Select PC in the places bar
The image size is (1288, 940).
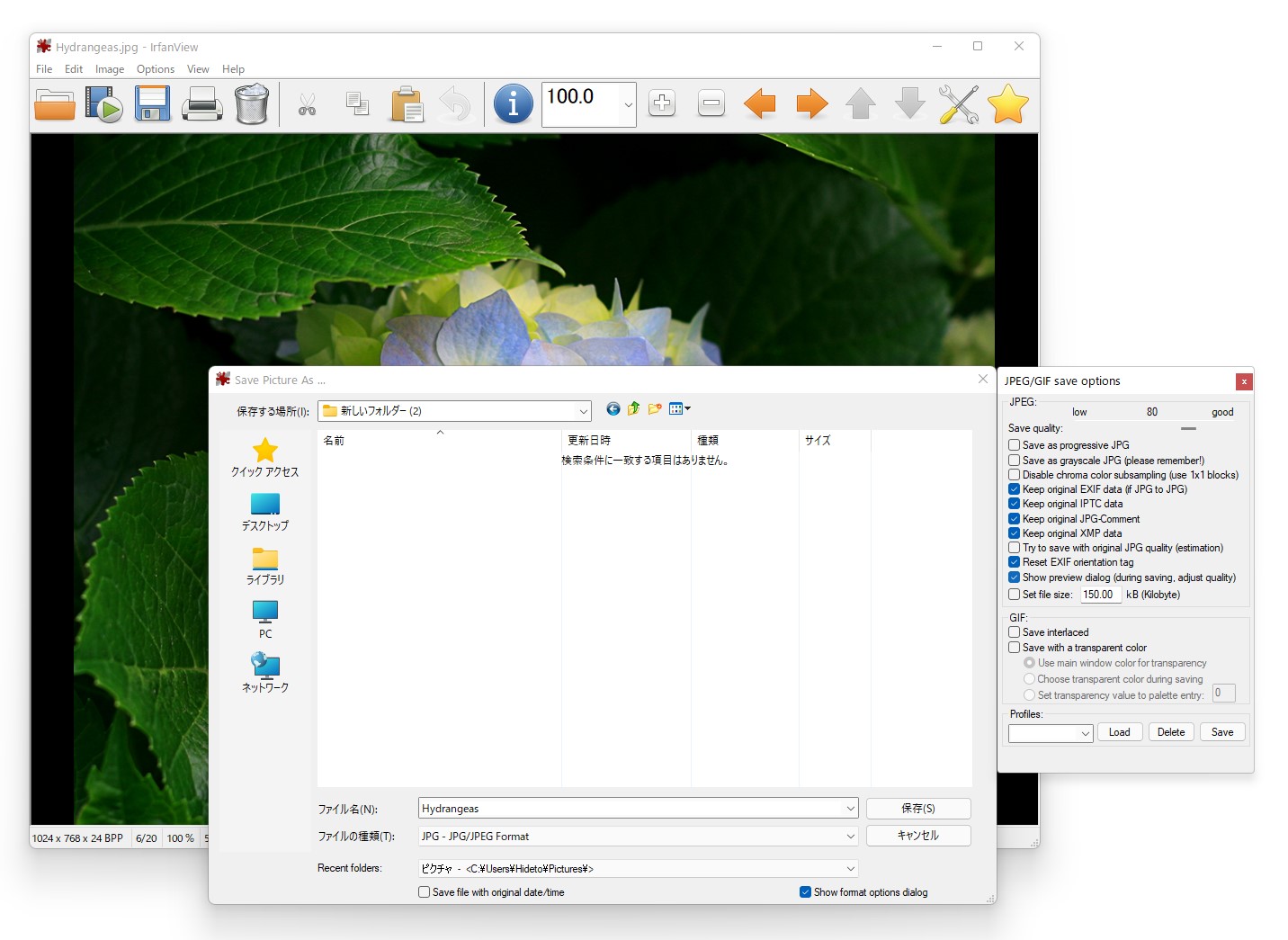[x=264, y=620]
